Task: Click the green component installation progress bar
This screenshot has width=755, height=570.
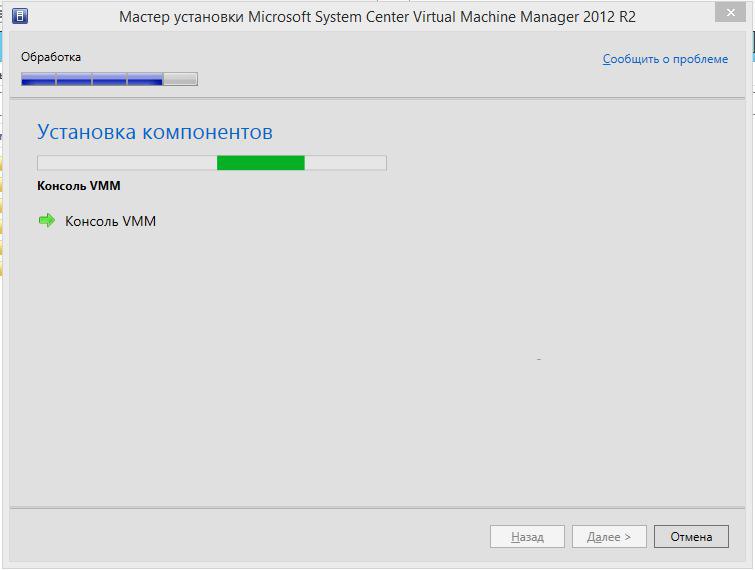Action: pos(212,163)
